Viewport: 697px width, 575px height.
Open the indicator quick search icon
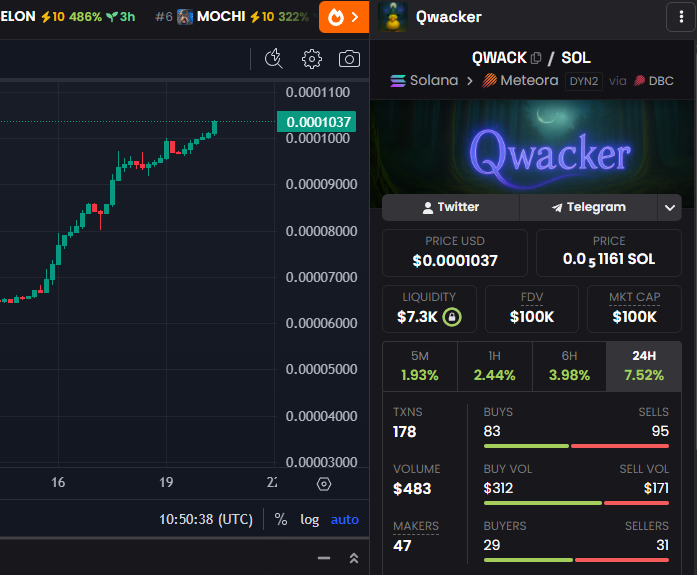[x=273, y=59]
